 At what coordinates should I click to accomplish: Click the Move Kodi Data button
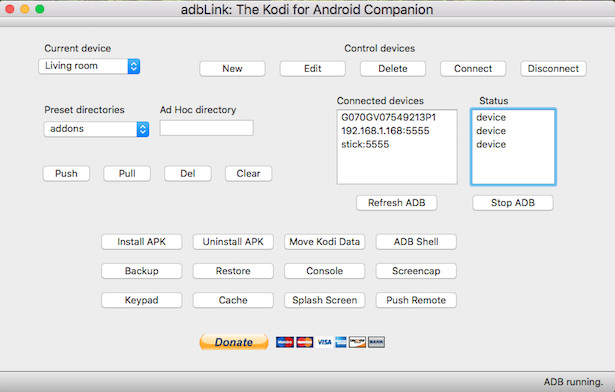click(324, 242)
